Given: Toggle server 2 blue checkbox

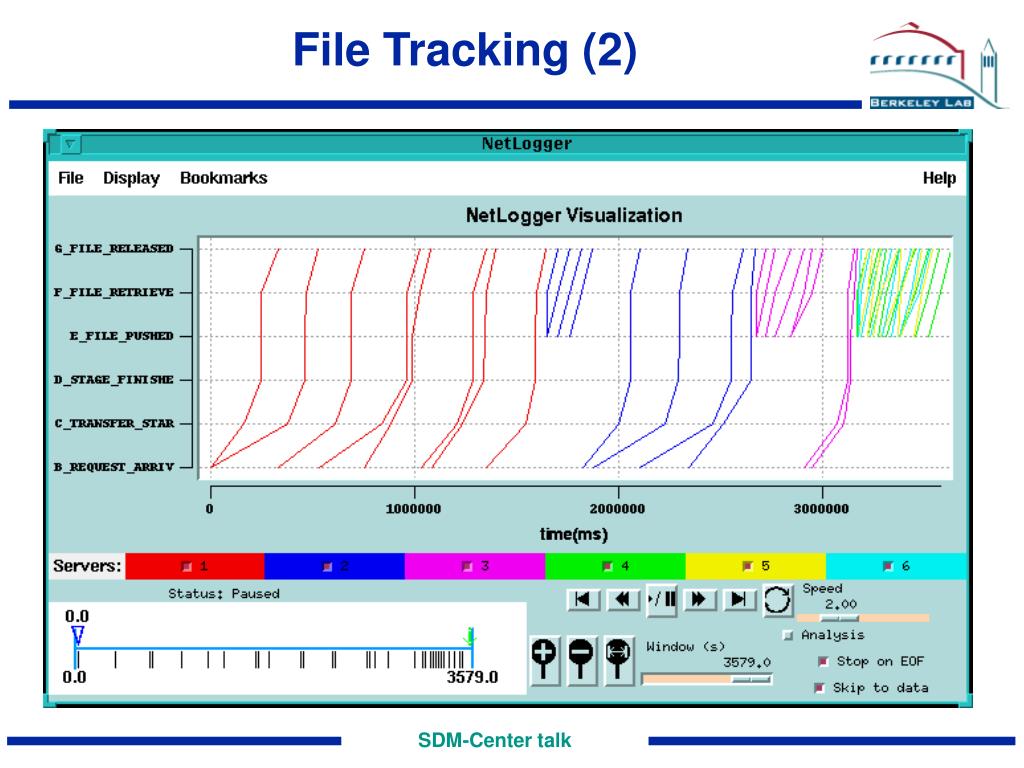Looking at the screenshot, I should pos(328,566).
